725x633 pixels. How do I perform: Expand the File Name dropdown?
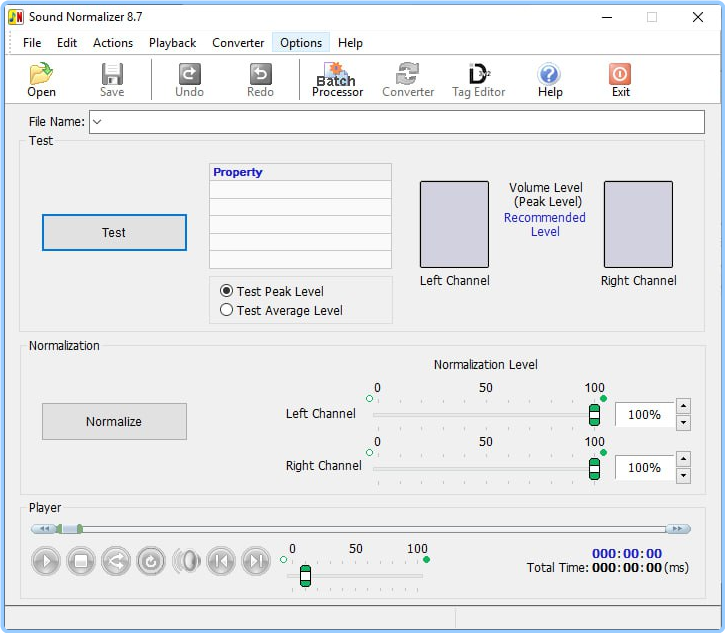[97, 122]
